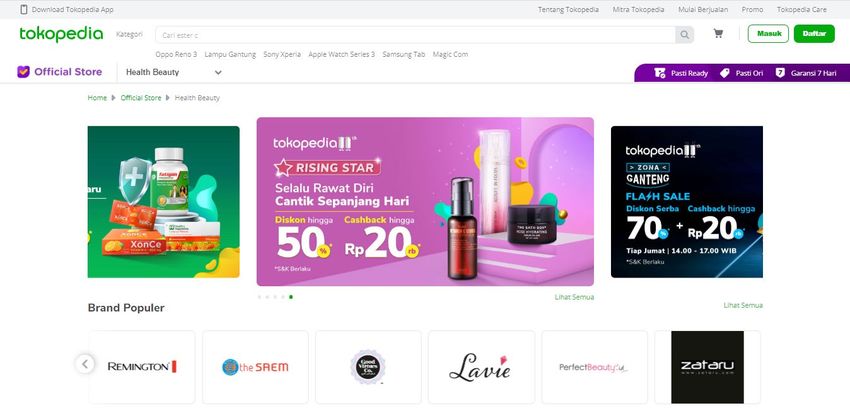Open the Remington brand card
Viewport: 850px width, 413px height.
pyautogui.click(x=142, y=367)
